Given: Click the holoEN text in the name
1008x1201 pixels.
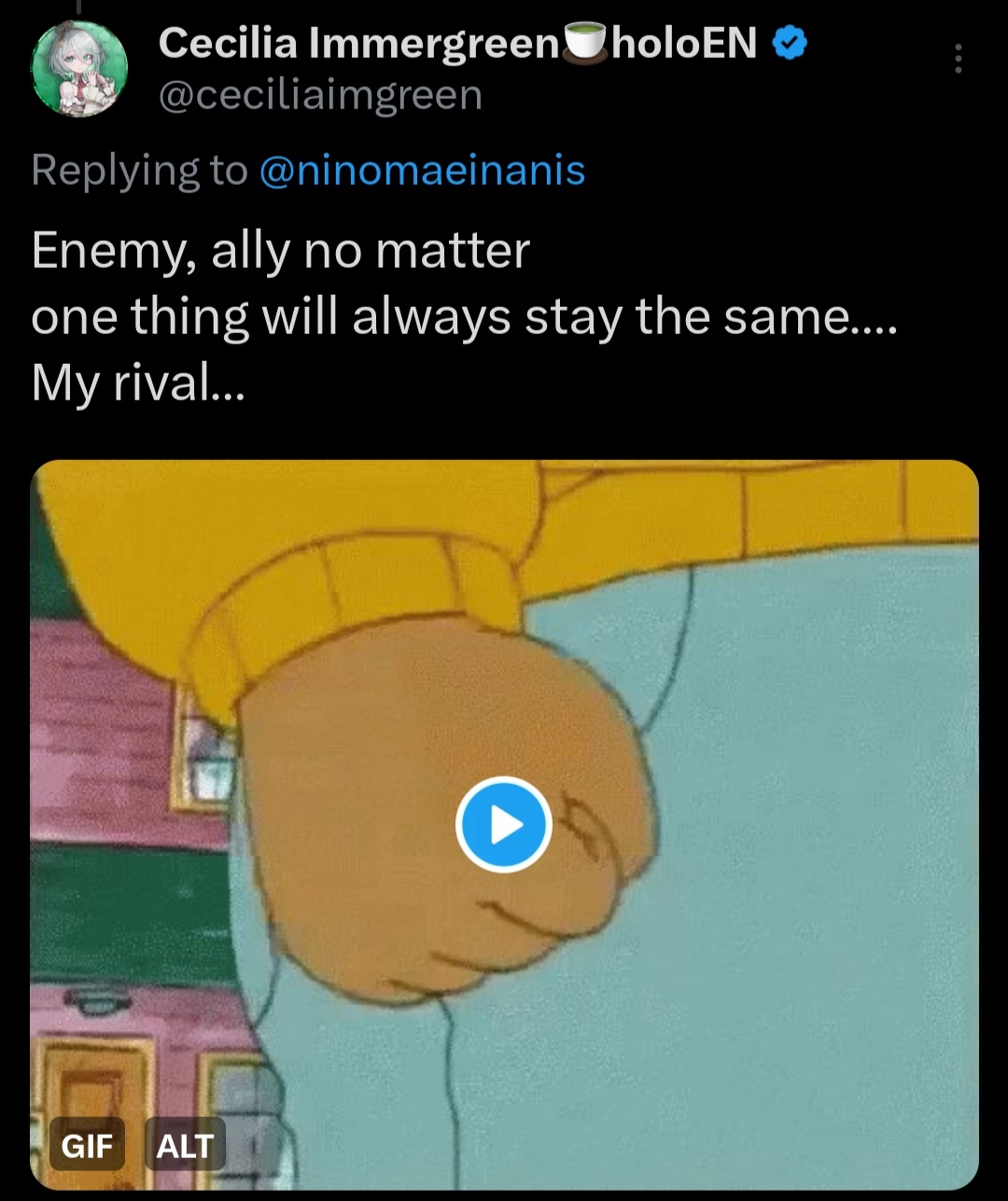Looking at the screenshot, I should [x=684, y=43].
